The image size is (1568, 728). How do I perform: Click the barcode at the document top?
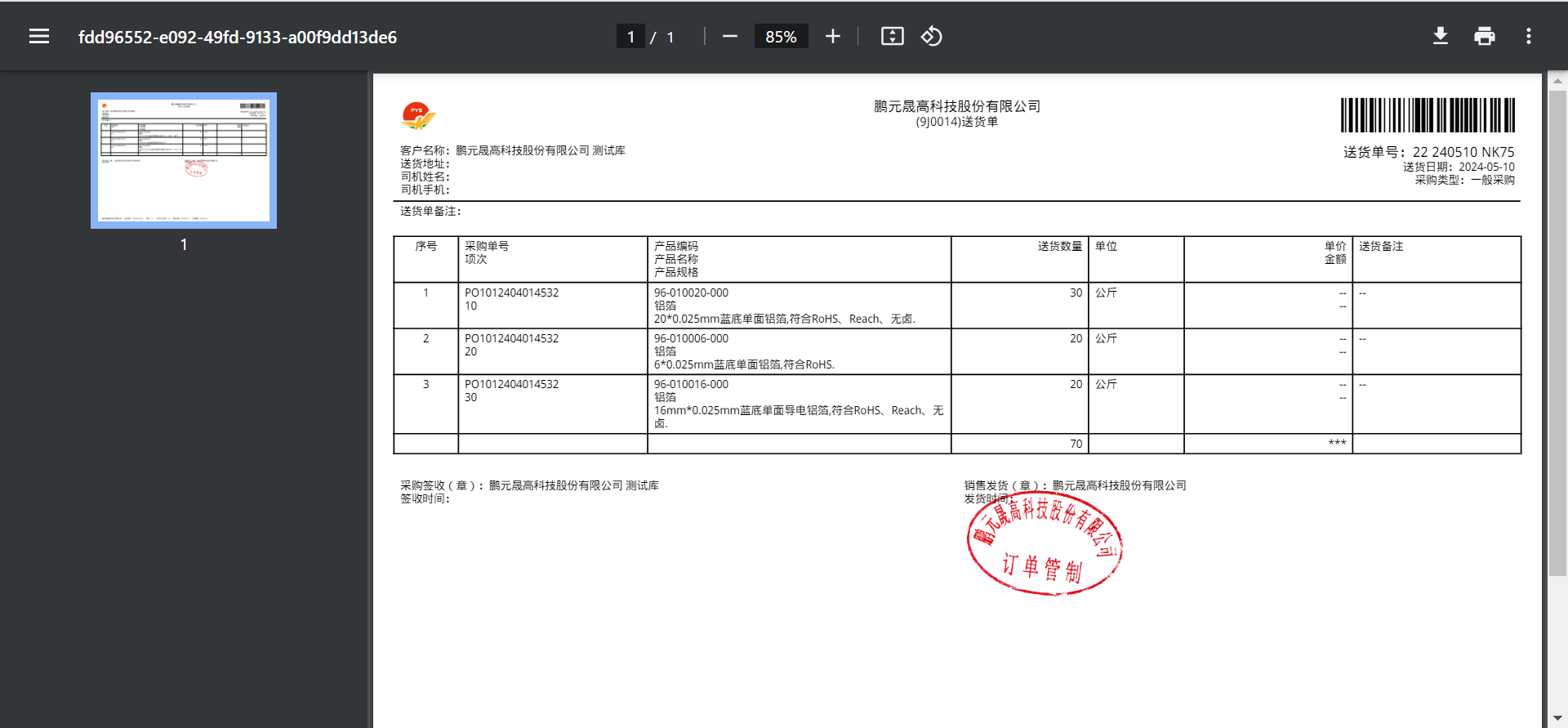1428,115
